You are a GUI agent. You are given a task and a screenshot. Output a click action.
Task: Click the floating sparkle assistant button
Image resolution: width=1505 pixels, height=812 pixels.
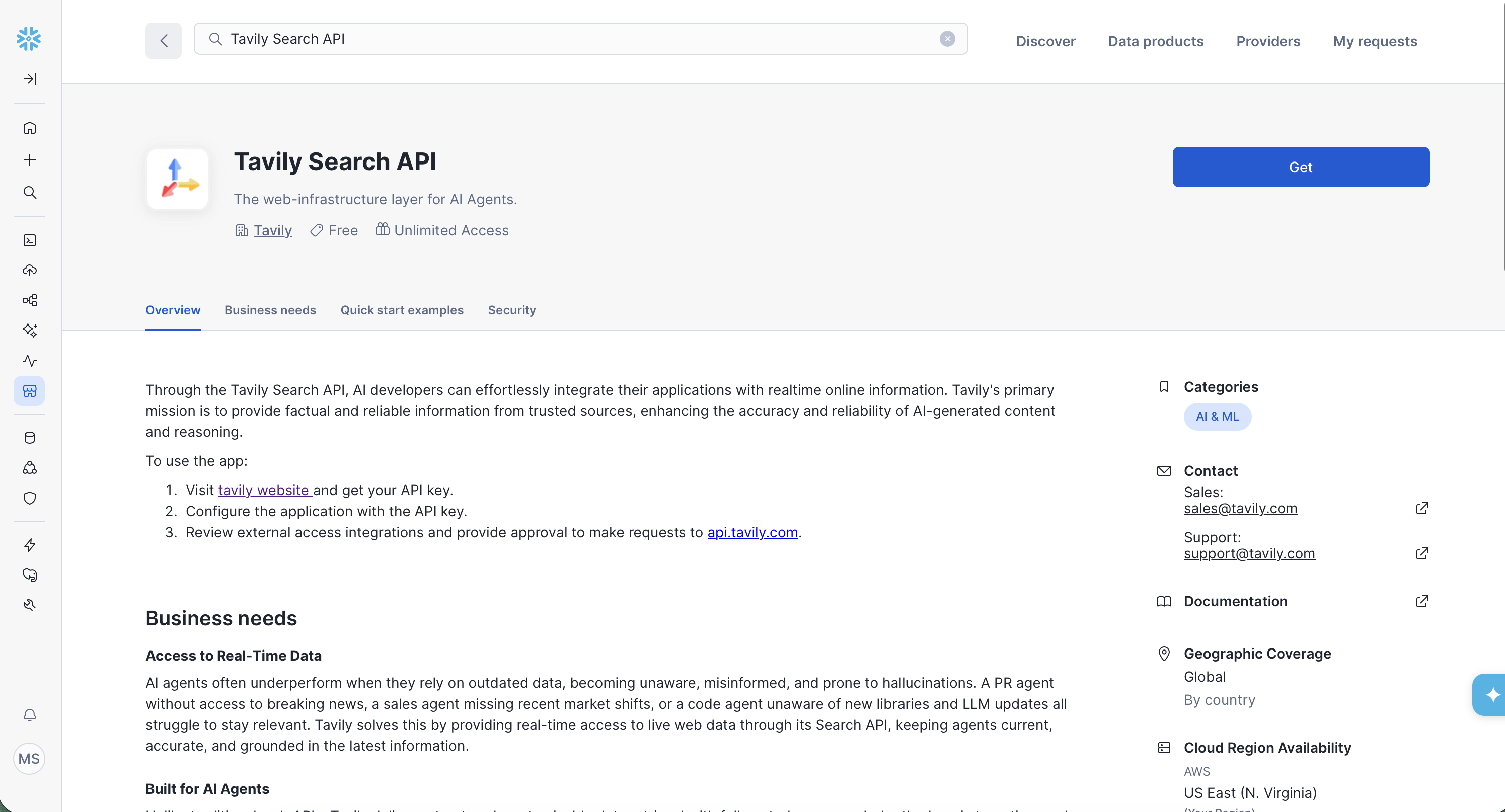1492,695
